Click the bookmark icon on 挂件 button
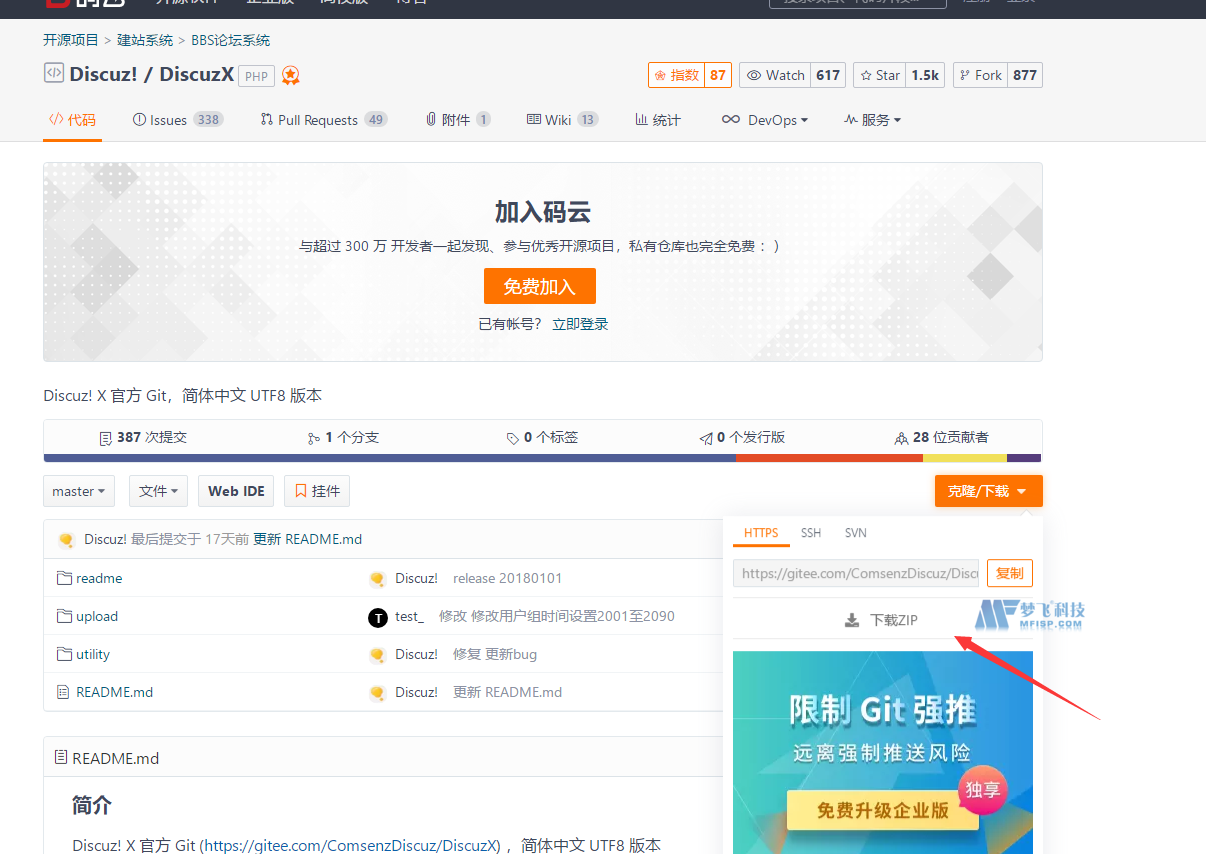The image size is (1206, 854). [x=300, y=490]
